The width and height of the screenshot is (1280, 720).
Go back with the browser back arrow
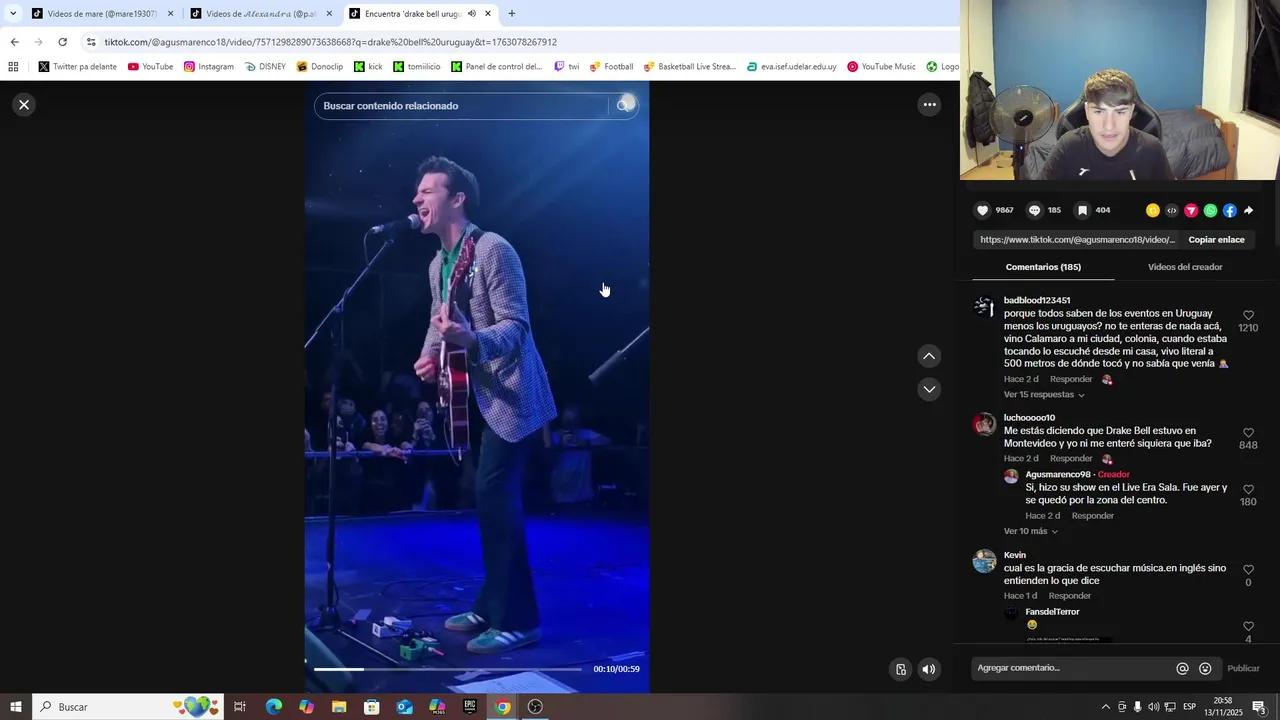pos(14,42)
